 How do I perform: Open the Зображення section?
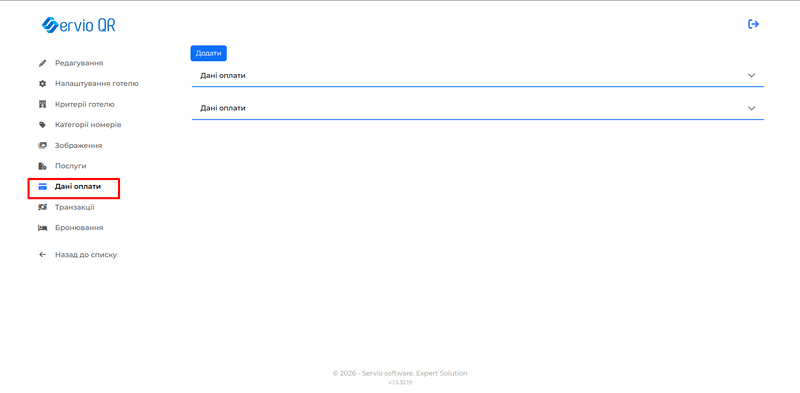click(x=79, y=145)
